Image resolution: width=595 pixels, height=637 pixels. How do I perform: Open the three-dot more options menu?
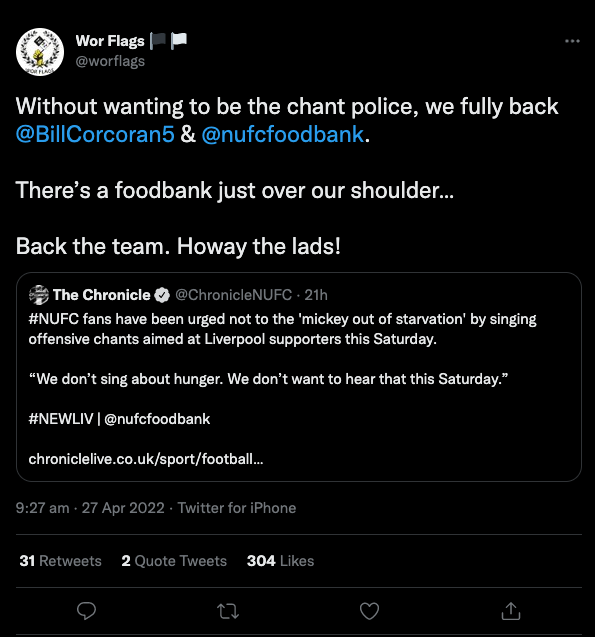tap(572, 41)
